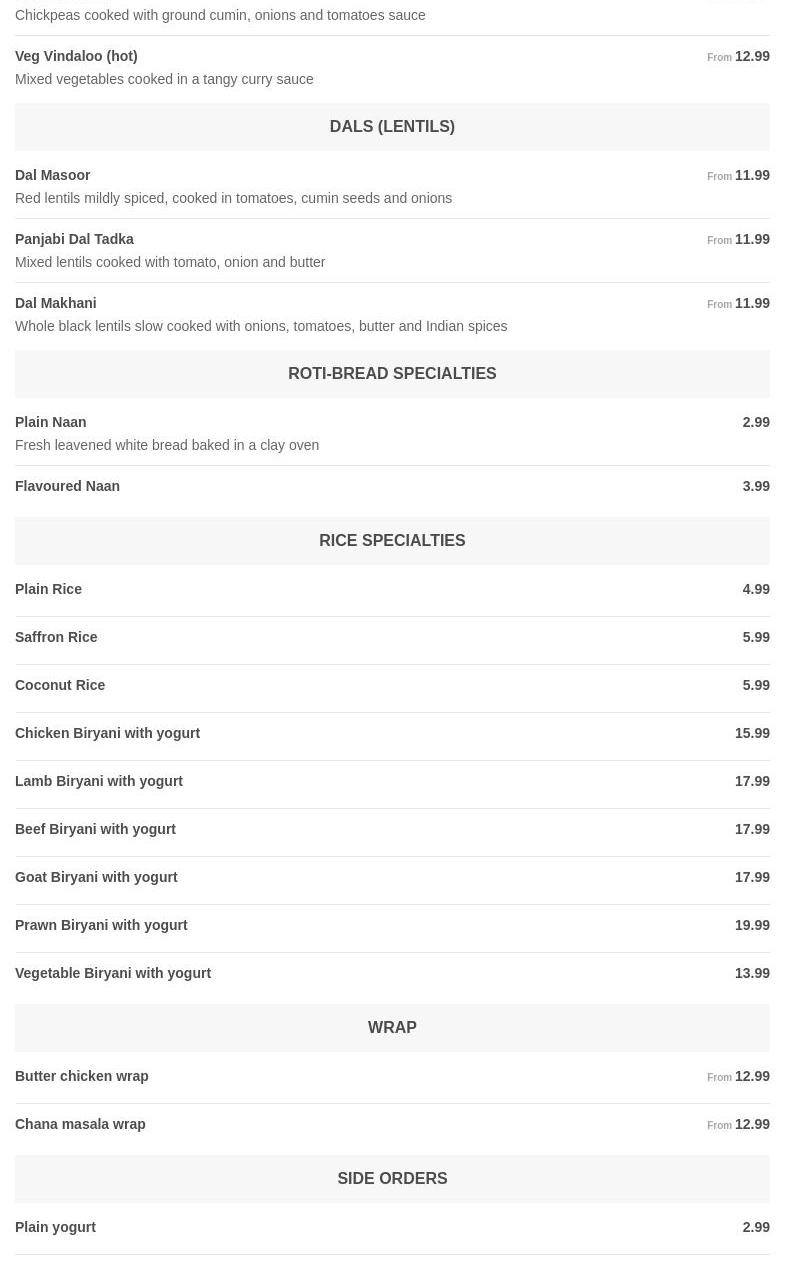Add Plain Naan to the order
The height and width of the screenshot is (1266, 785).
51,423
